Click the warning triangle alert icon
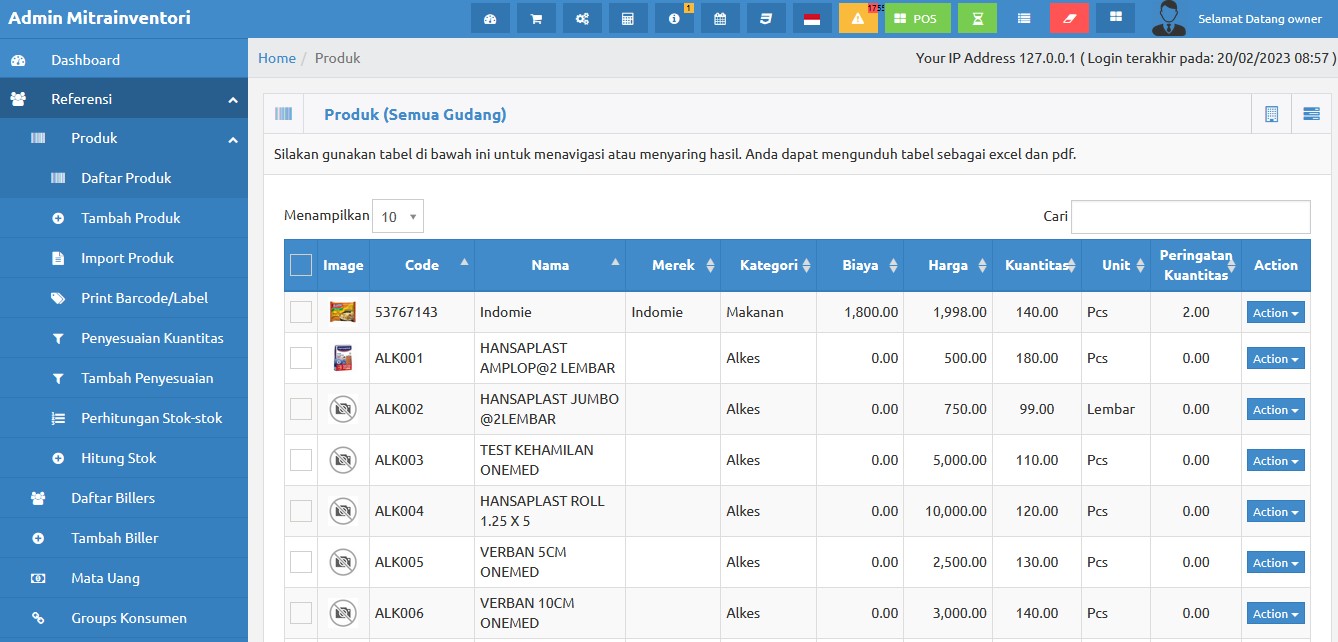This screenshot has height=642, width=1338. point(858,17)
